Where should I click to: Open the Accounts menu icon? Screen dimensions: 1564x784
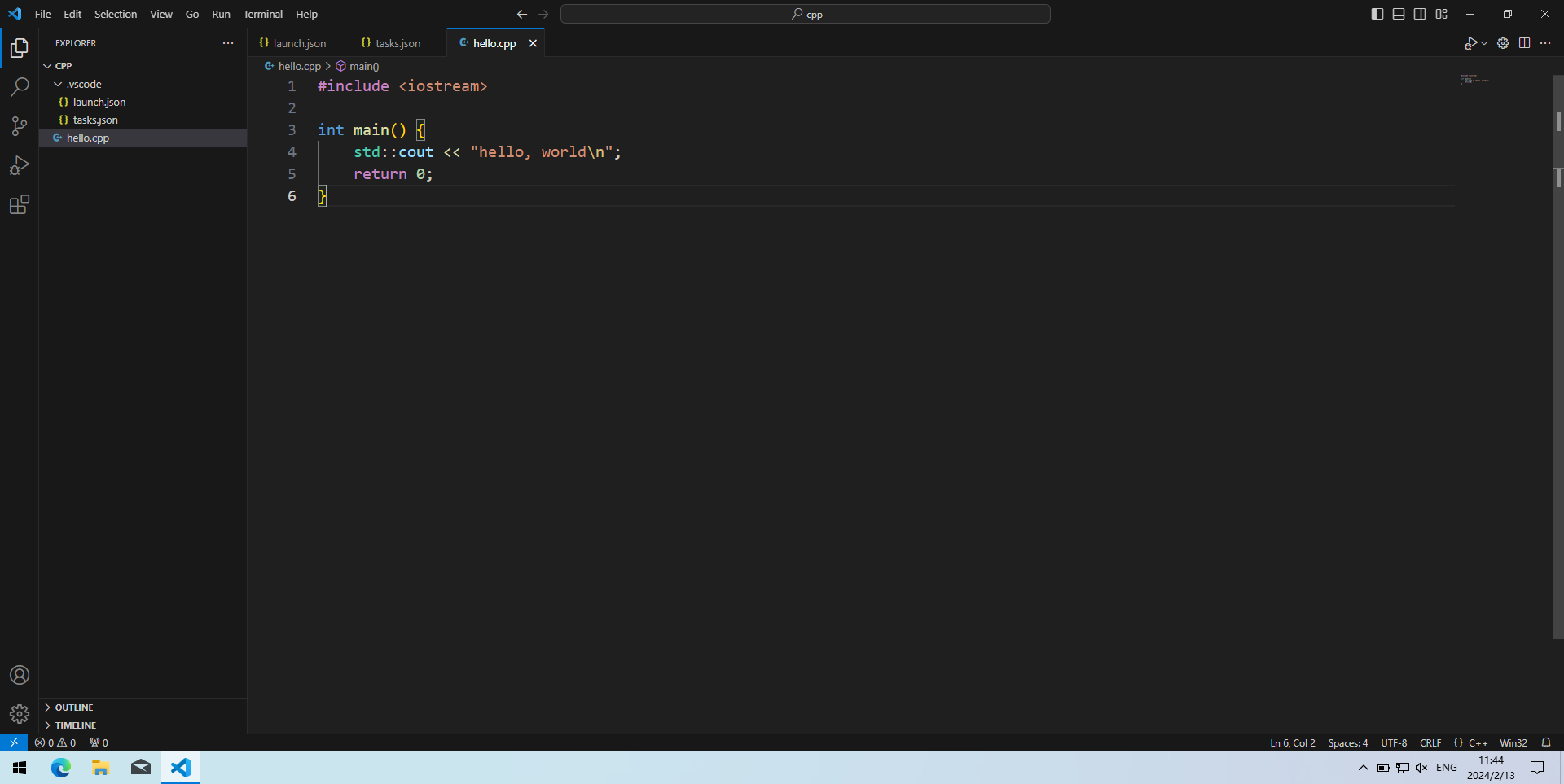coord(20,675)
